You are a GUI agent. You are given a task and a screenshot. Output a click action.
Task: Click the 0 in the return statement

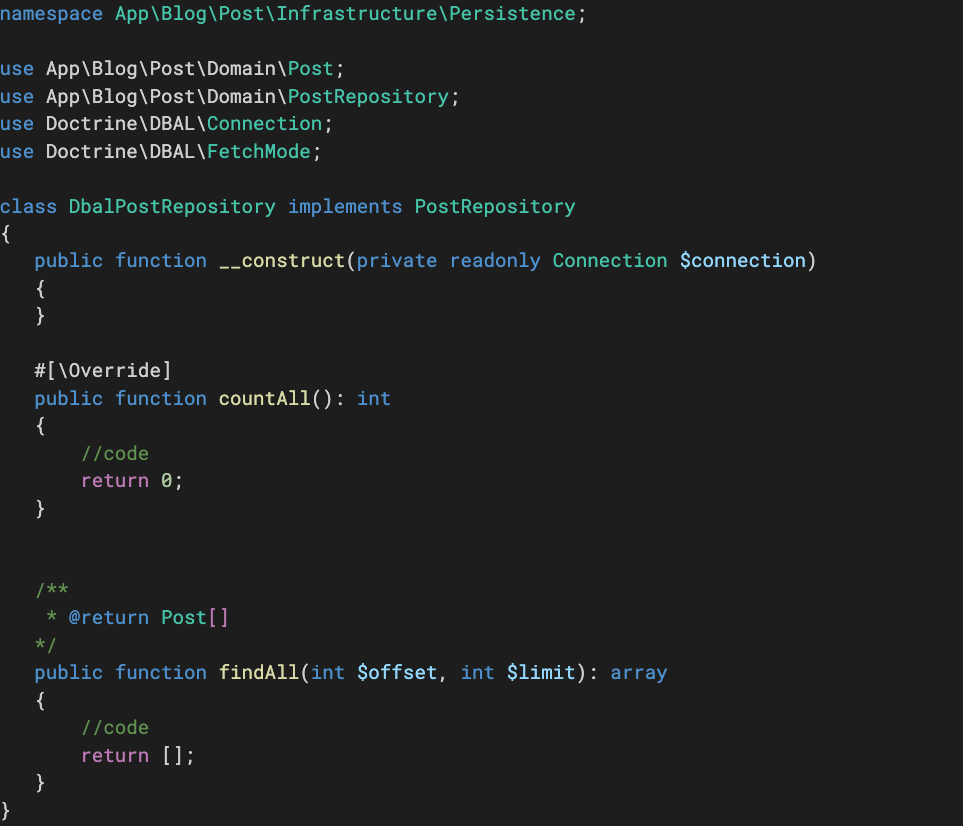coord(167,481)
